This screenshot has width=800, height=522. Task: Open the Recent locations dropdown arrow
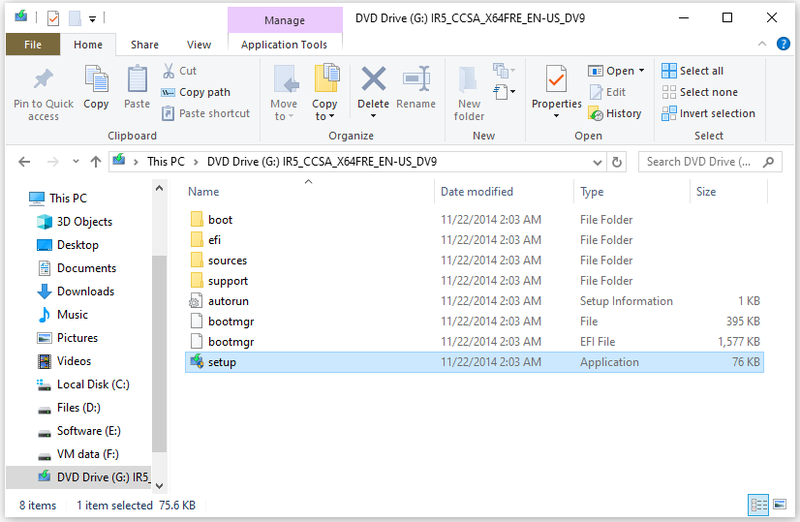click(76, 162)
